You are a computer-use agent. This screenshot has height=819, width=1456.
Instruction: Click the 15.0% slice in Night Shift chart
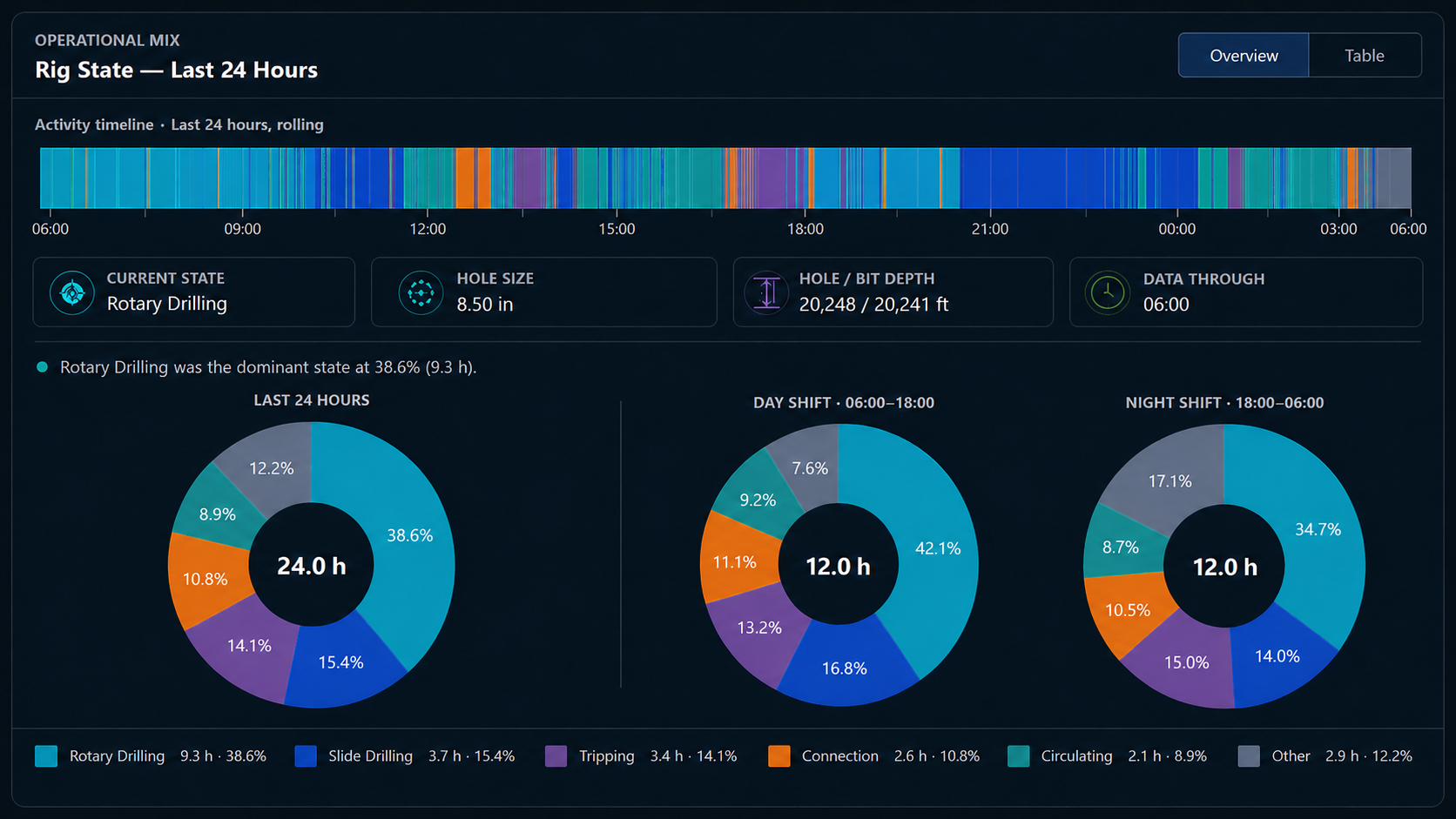click(1186, 662)
